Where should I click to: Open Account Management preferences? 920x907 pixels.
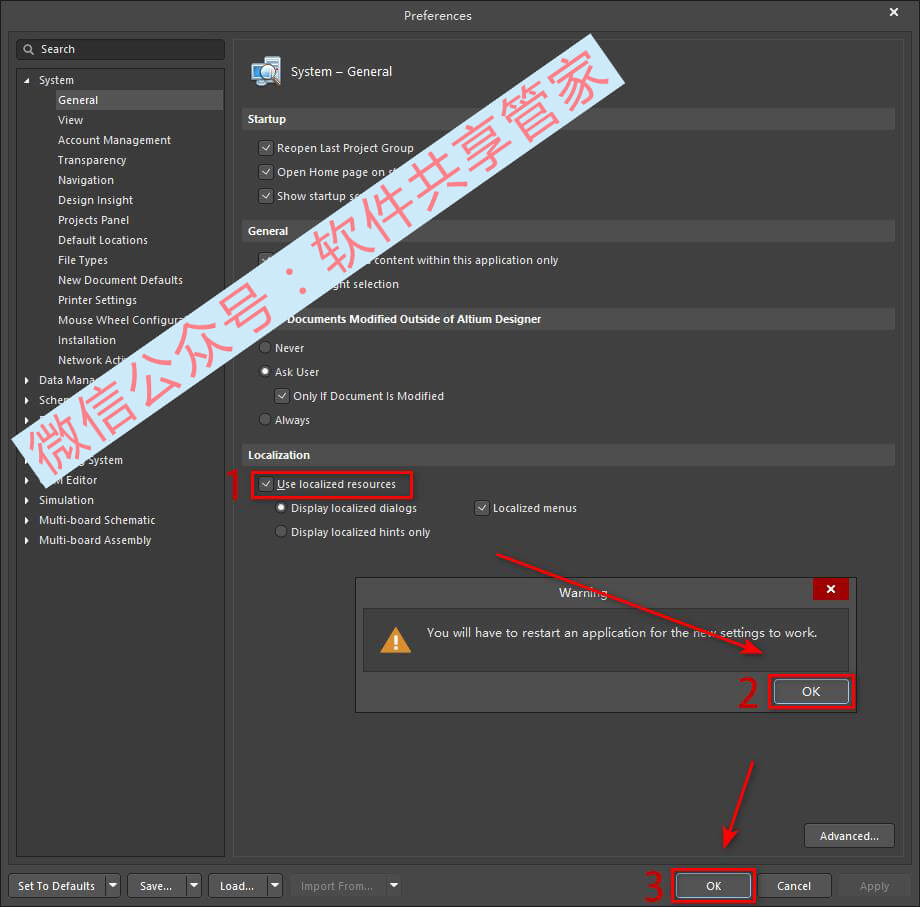pos(114,140)
